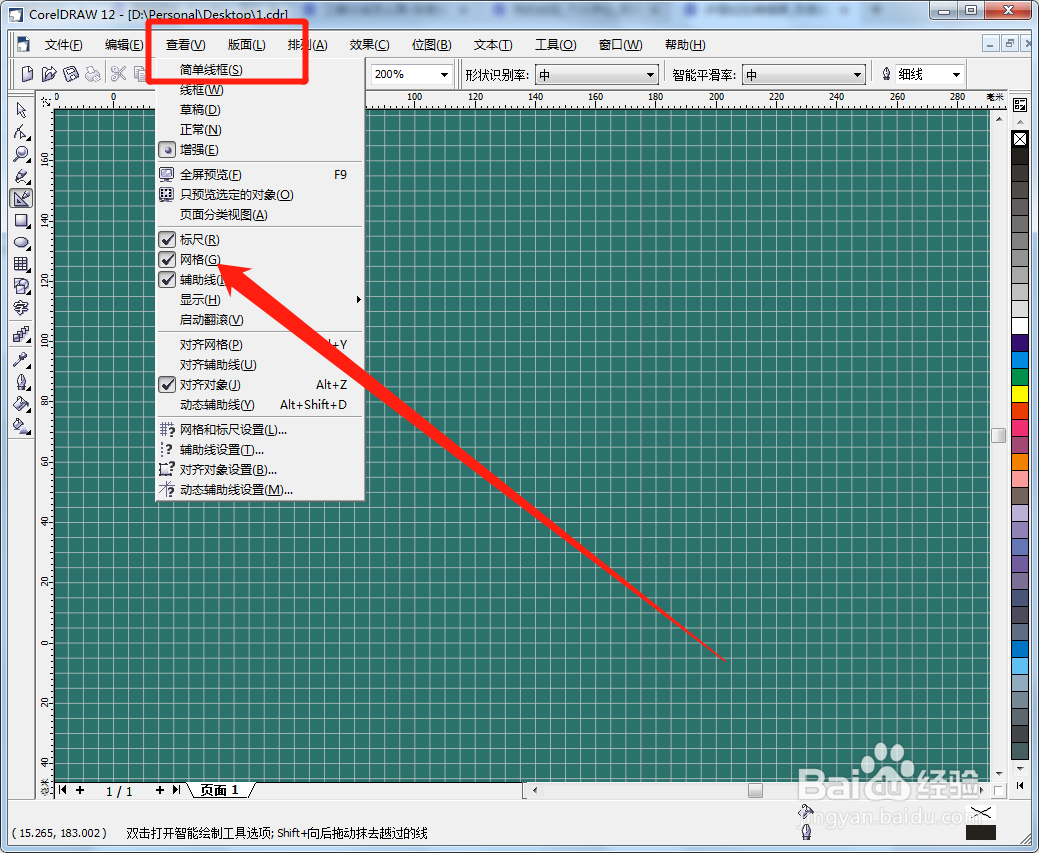Click add page plus icon after page counter
Screen dimensions: 1039x853
pyautogui.click(x=160, y=789)
